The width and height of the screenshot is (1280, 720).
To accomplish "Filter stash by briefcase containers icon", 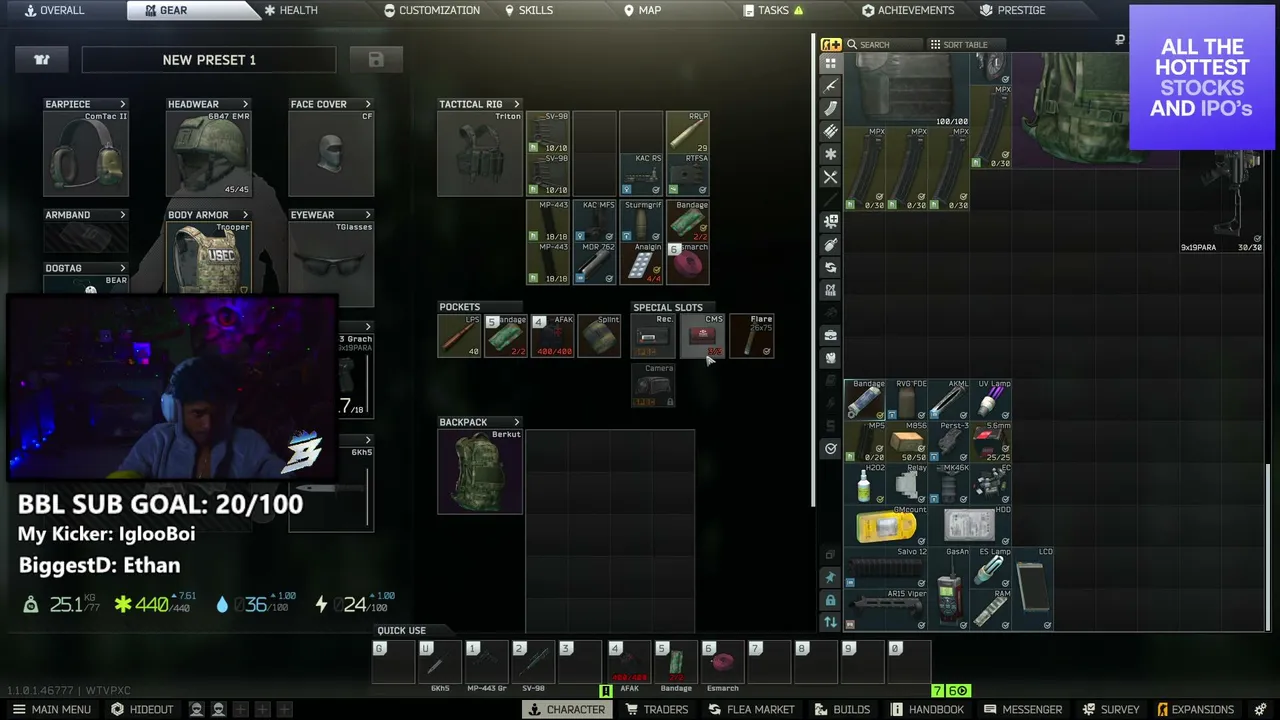I will 830,335.
